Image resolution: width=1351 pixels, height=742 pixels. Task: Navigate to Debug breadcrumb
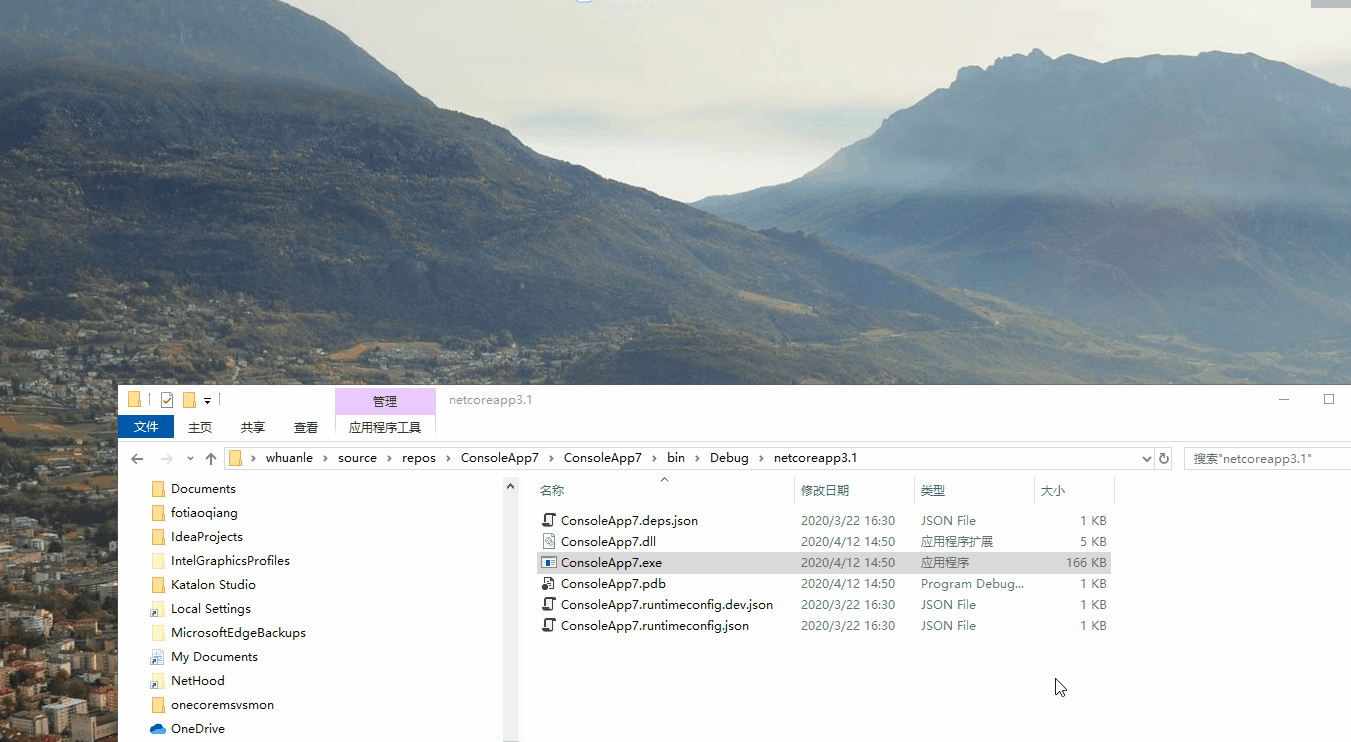click(729, 458)
